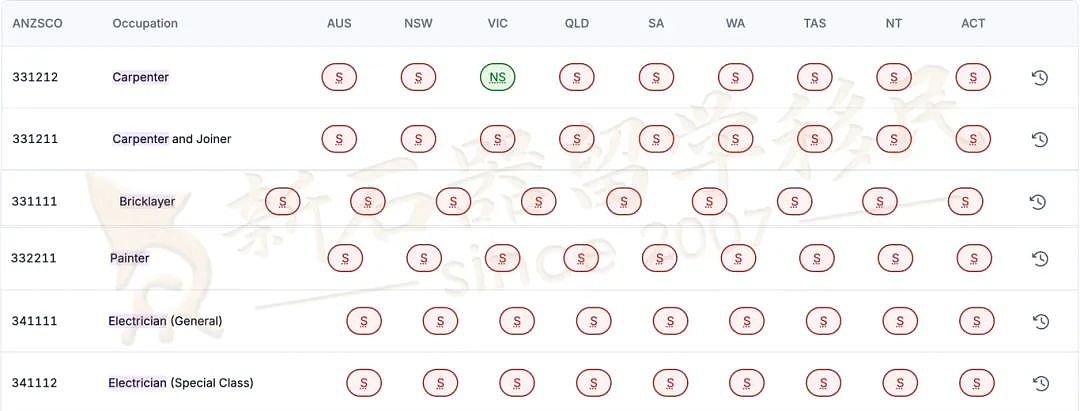Click Electrician (General) NT S badge
Screen dimensions: 1080x411
click(900, 321)
